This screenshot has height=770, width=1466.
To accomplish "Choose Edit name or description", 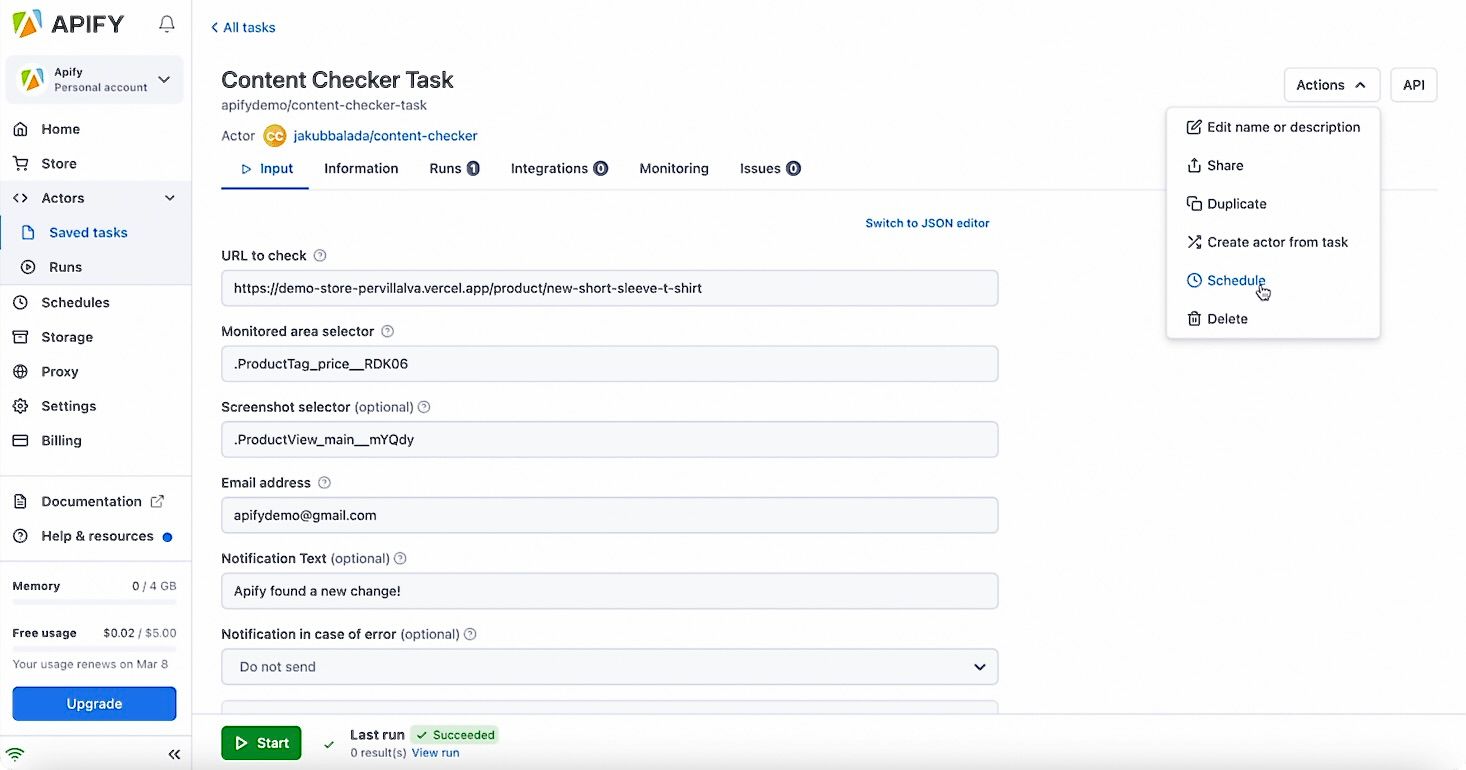I will coord(1273,127).
